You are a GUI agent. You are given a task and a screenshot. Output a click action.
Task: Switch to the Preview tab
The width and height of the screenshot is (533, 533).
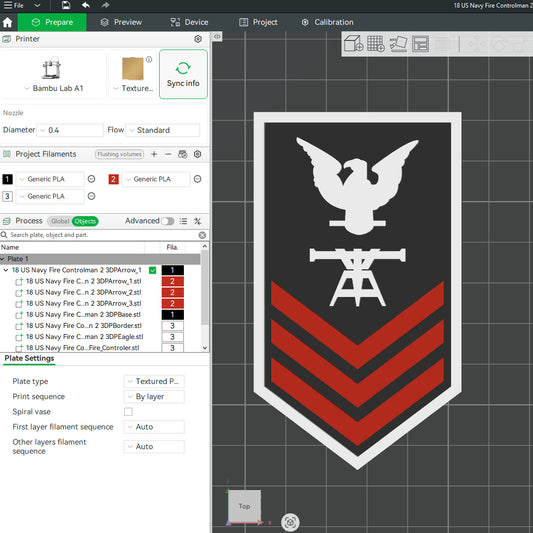click(121, 22)
